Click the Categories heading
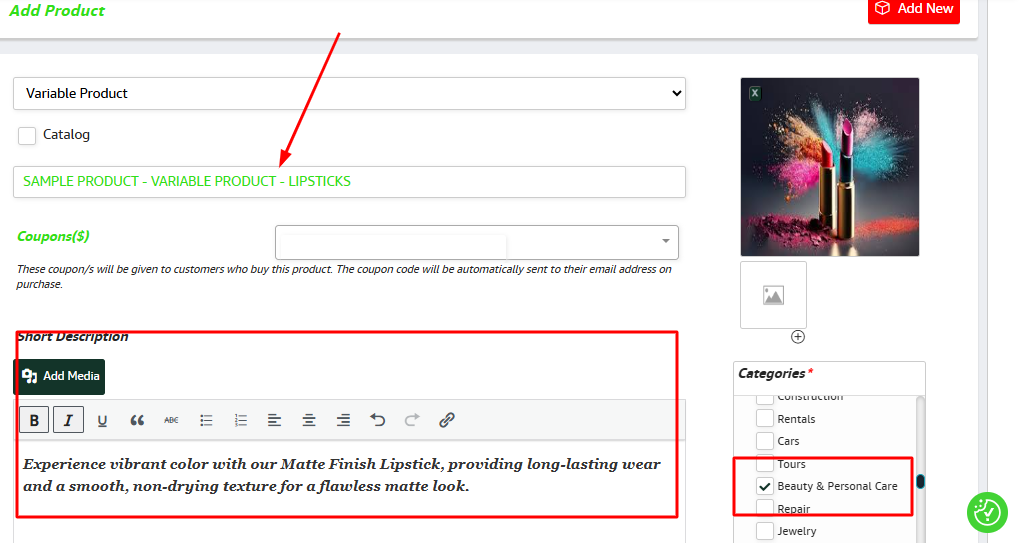The width and height of the screenshot is (1021, 543). tap(772, 373)
